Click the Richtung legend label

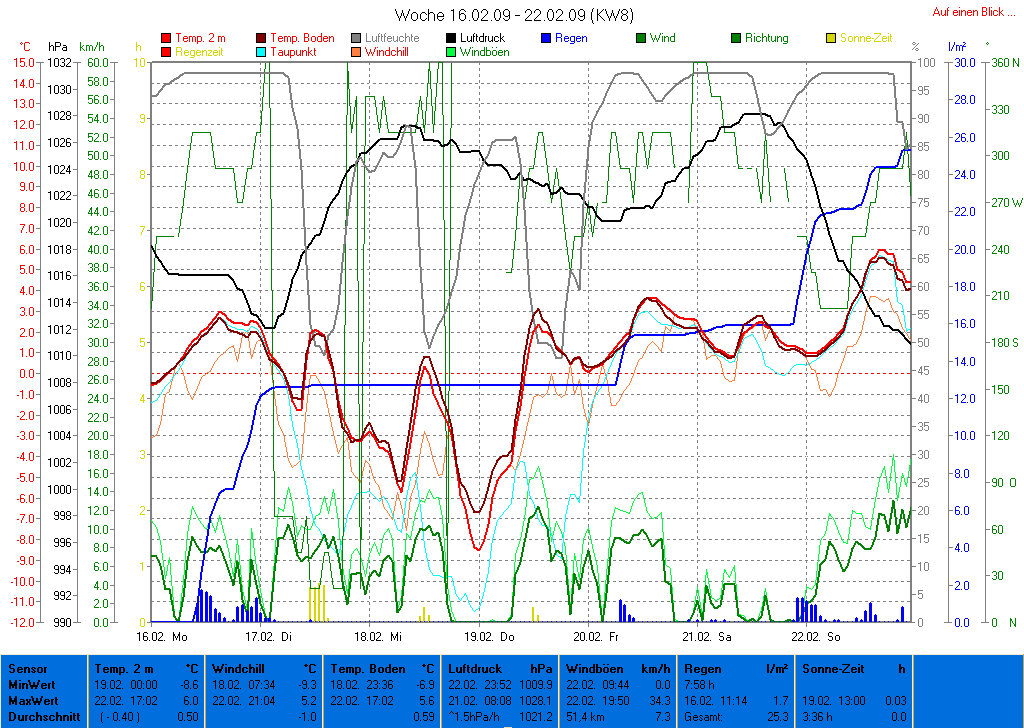click(766, 39)
